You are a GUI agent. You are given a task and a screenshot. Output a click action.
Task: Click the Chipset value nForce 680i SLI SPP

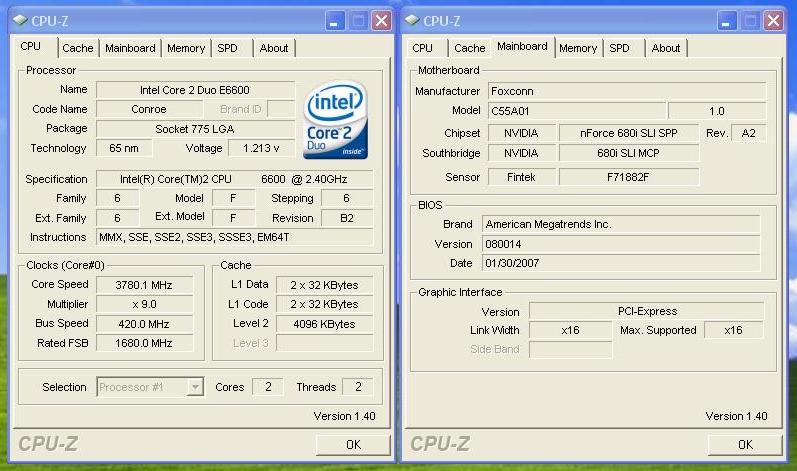point(629,133)
